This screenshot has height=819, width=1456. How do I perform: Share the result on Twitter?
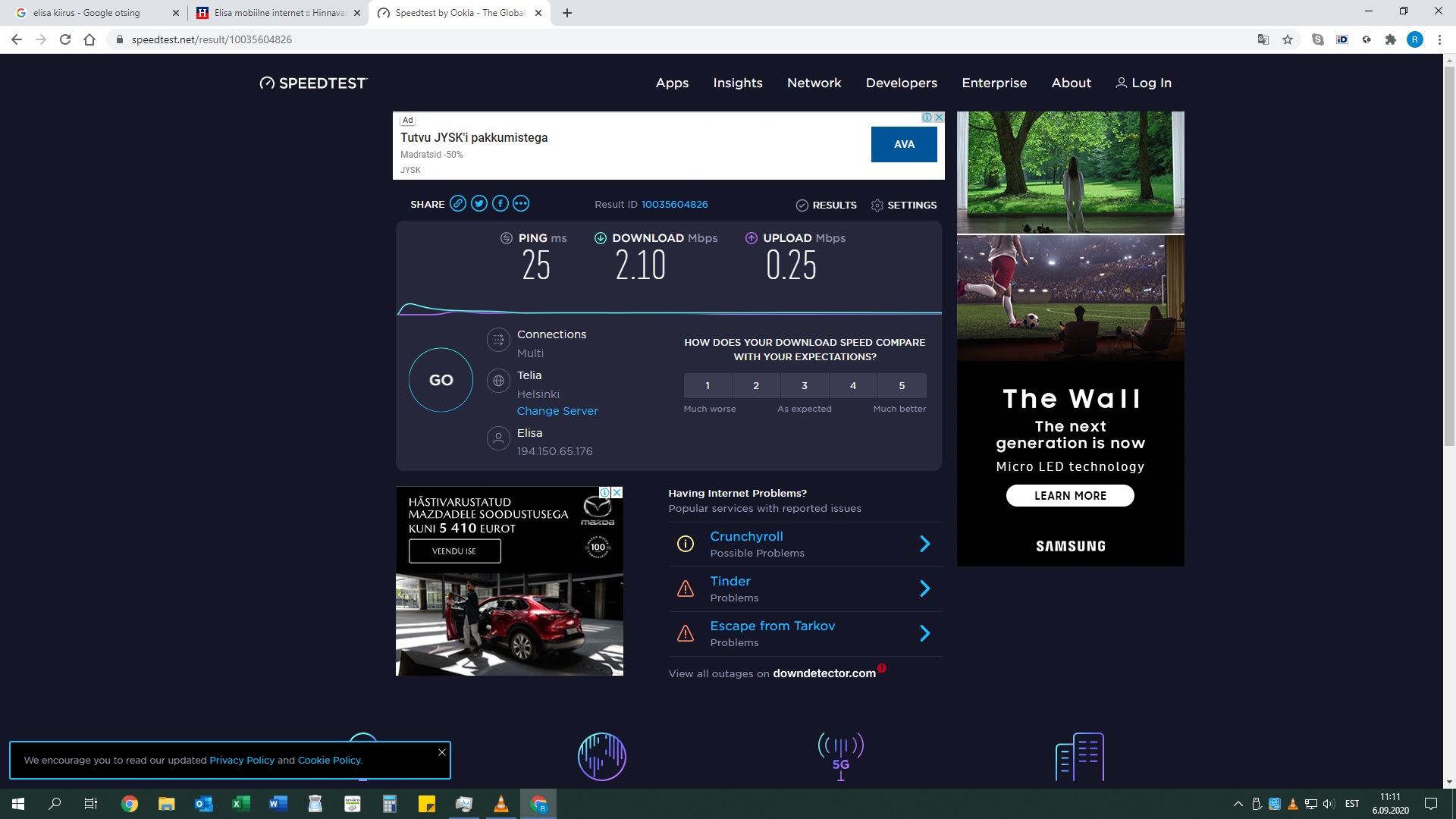[479, 203]
